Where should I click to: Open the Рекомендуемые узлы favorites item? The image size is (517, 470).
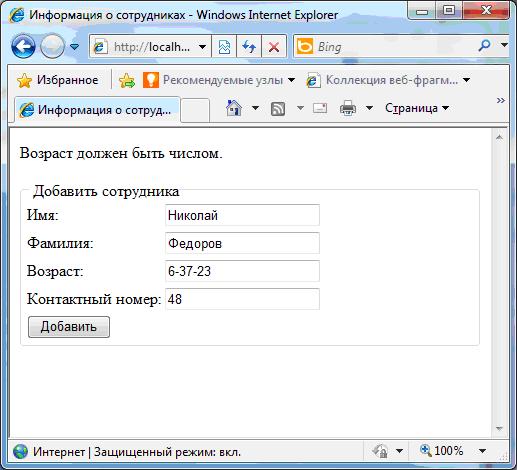click(x=219, y=80)
